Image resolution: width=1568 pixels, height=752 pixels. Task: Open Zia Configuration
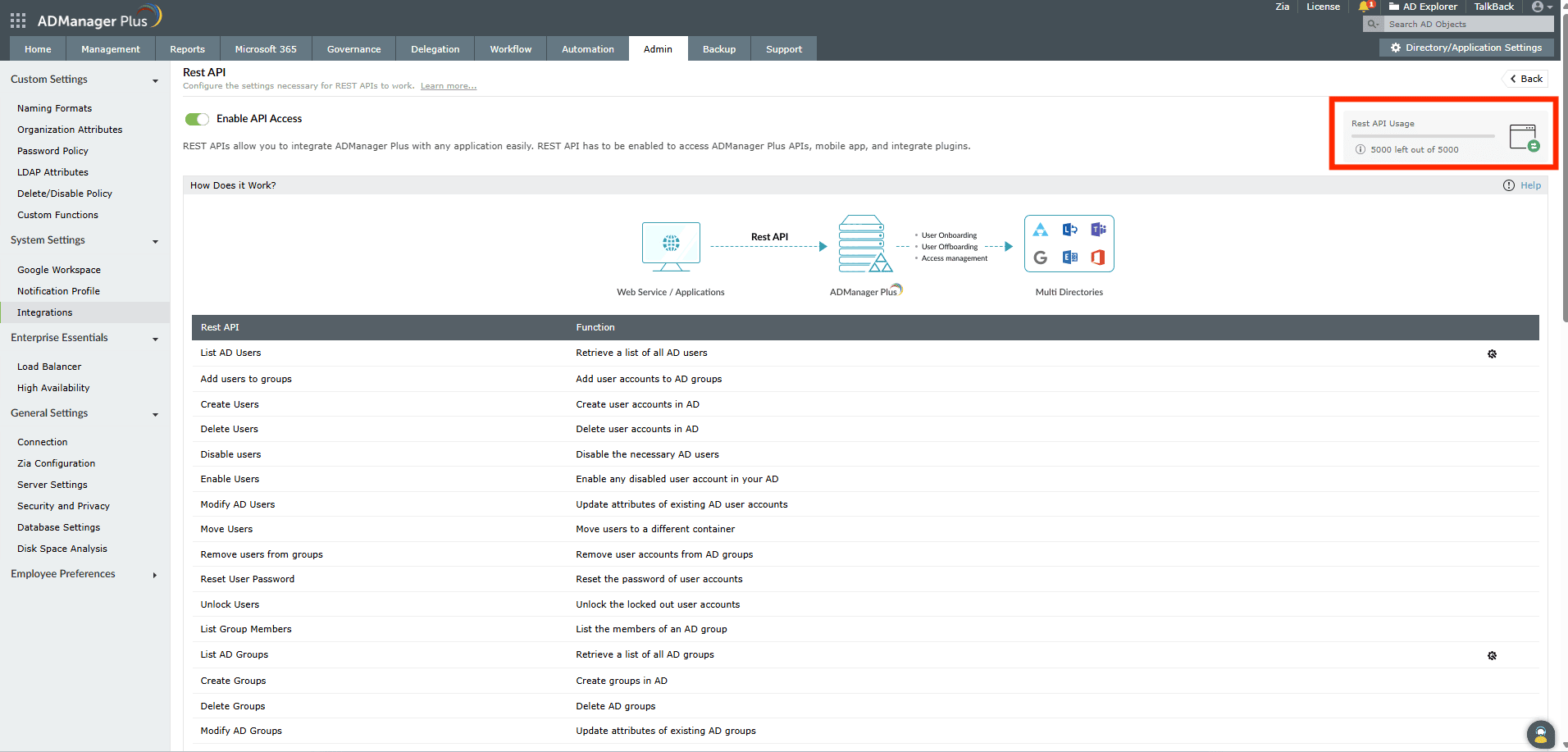pyautogui.click(x=56, y=463)
